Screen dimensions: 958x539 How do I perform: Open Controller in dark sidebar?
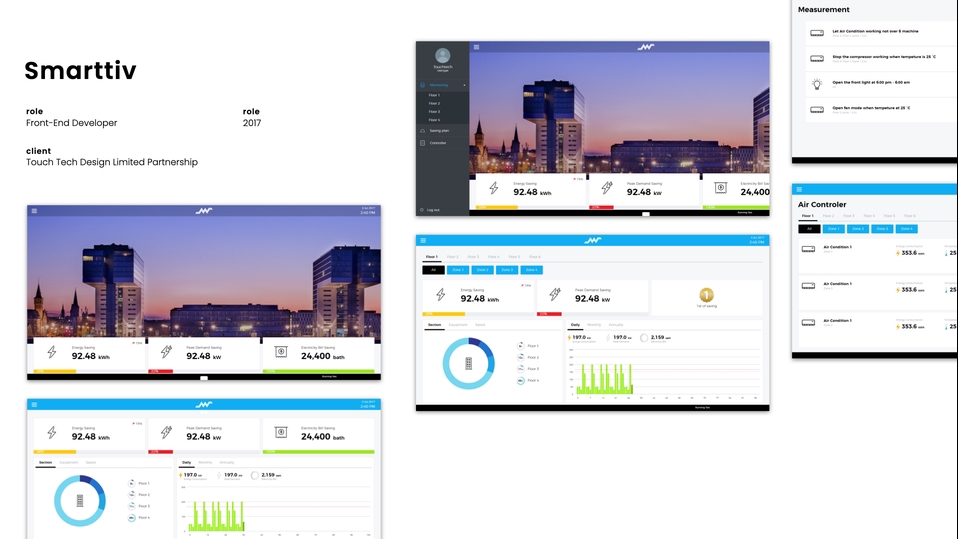pyautogui.click(x=437, y=143)
